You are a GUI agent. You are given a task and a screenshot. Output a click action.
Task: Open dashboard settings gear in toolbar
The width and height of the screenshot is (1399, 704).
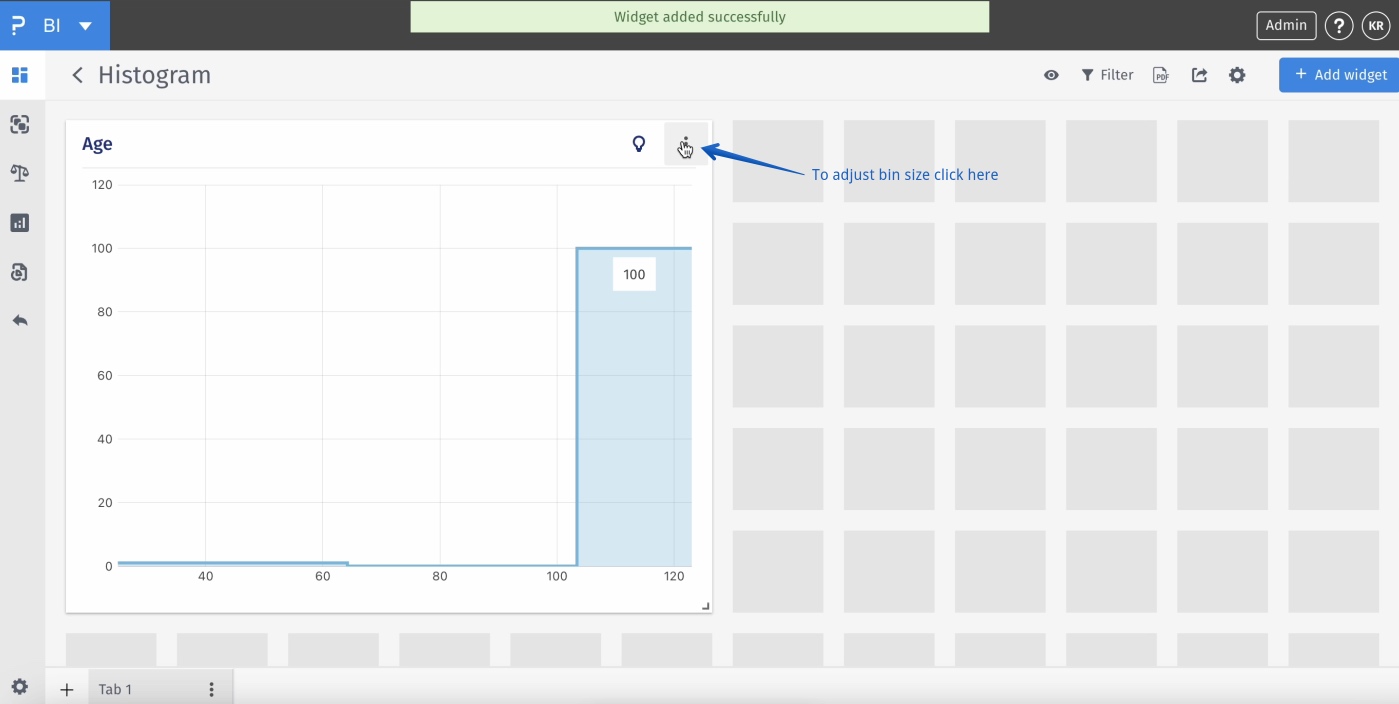point(1237,75)
